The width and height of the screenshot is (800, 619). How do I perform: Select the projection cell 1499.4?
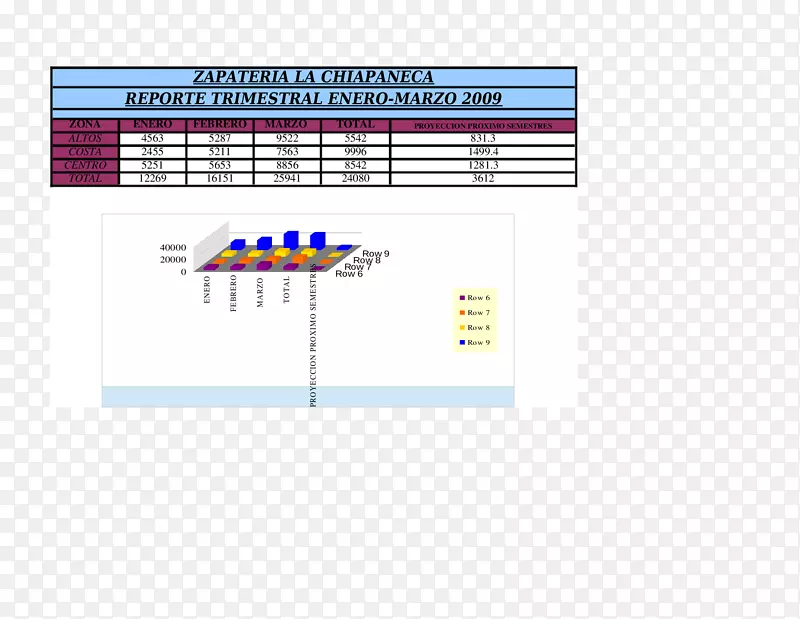click(483, 152)
